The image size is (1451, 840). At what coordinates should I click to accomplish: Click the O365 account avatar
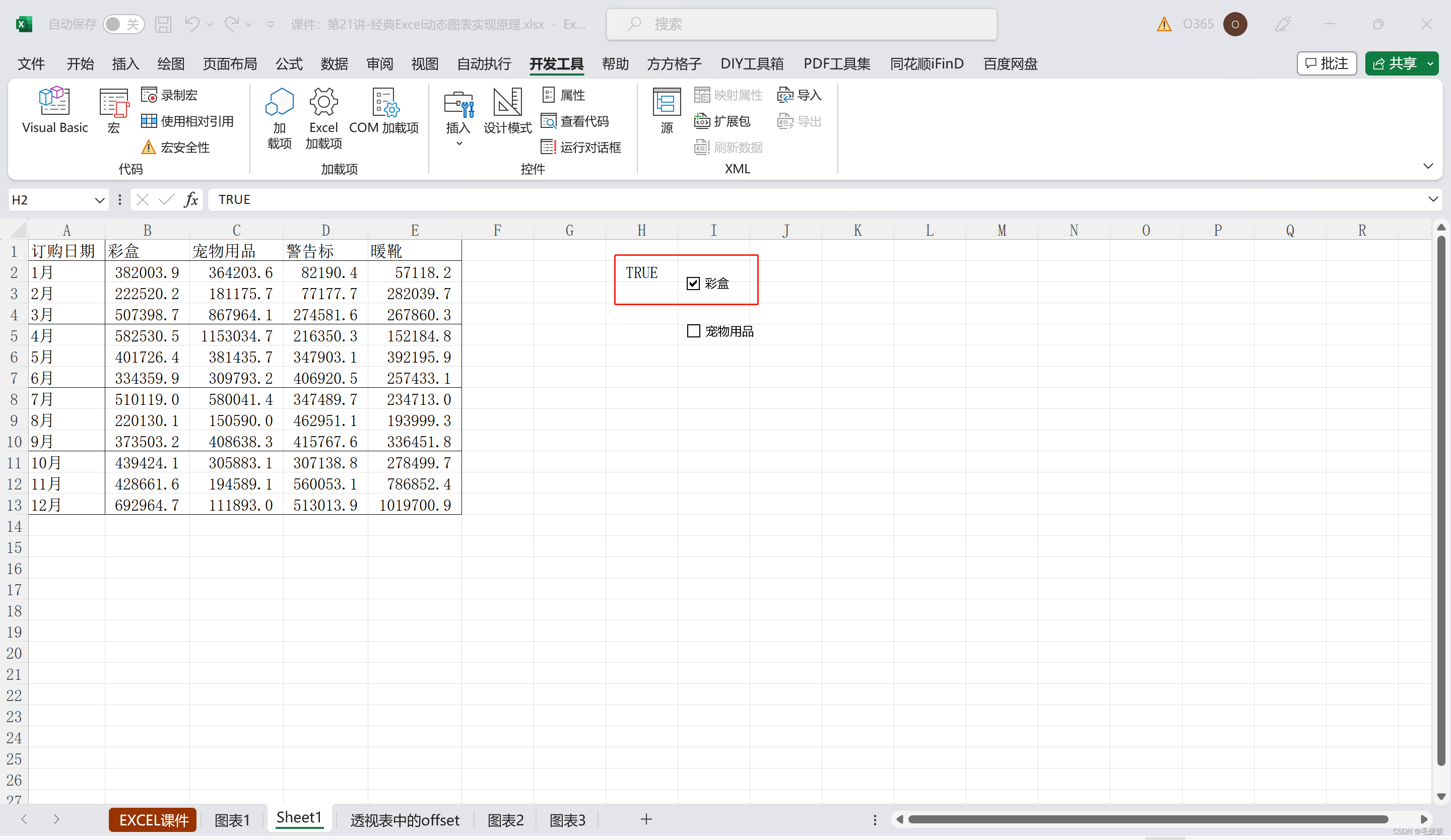pyautogui.click(x=1234, y=24)
